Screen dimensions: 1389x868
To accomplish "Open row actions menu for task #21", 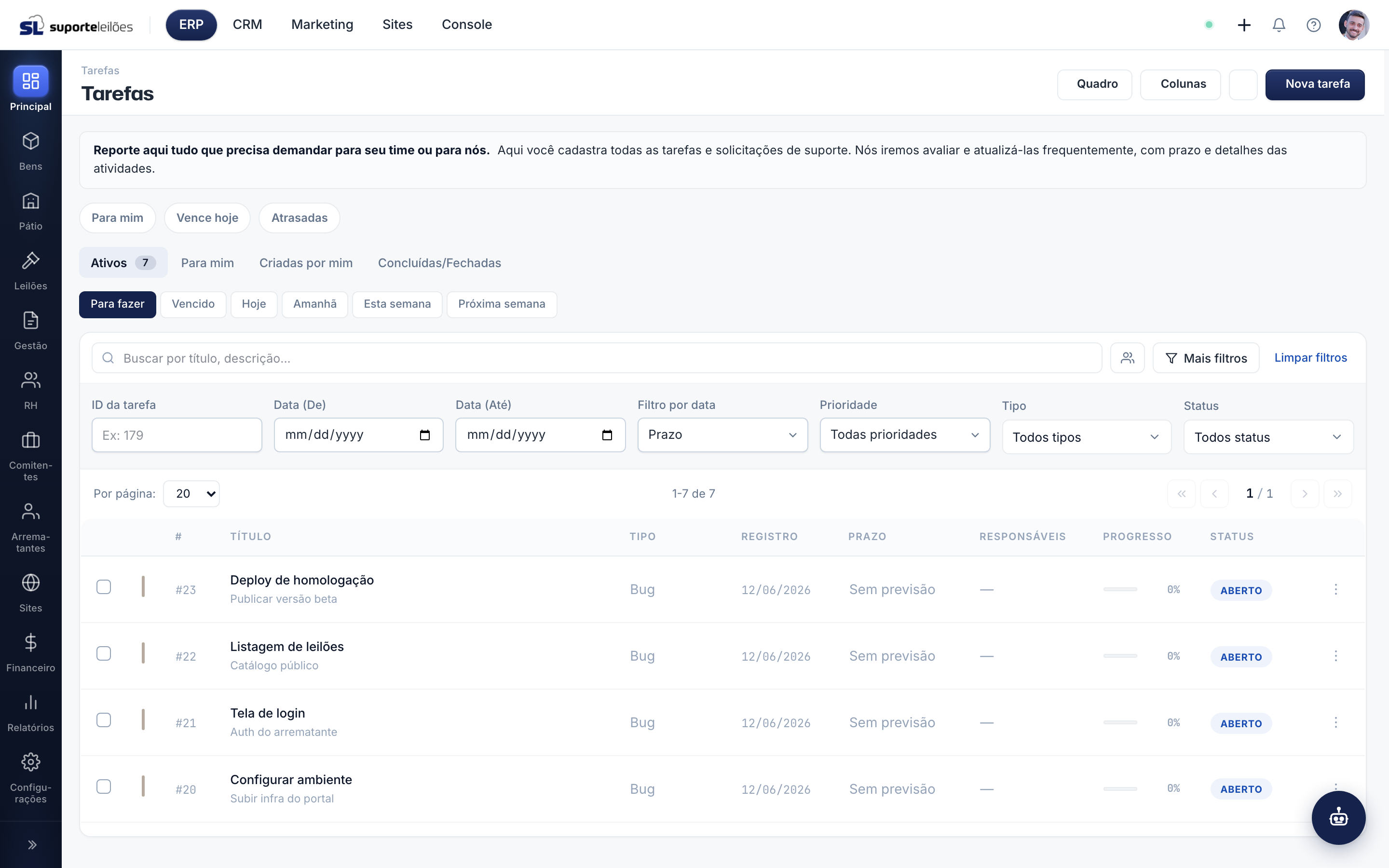I will click(1335, 722).
